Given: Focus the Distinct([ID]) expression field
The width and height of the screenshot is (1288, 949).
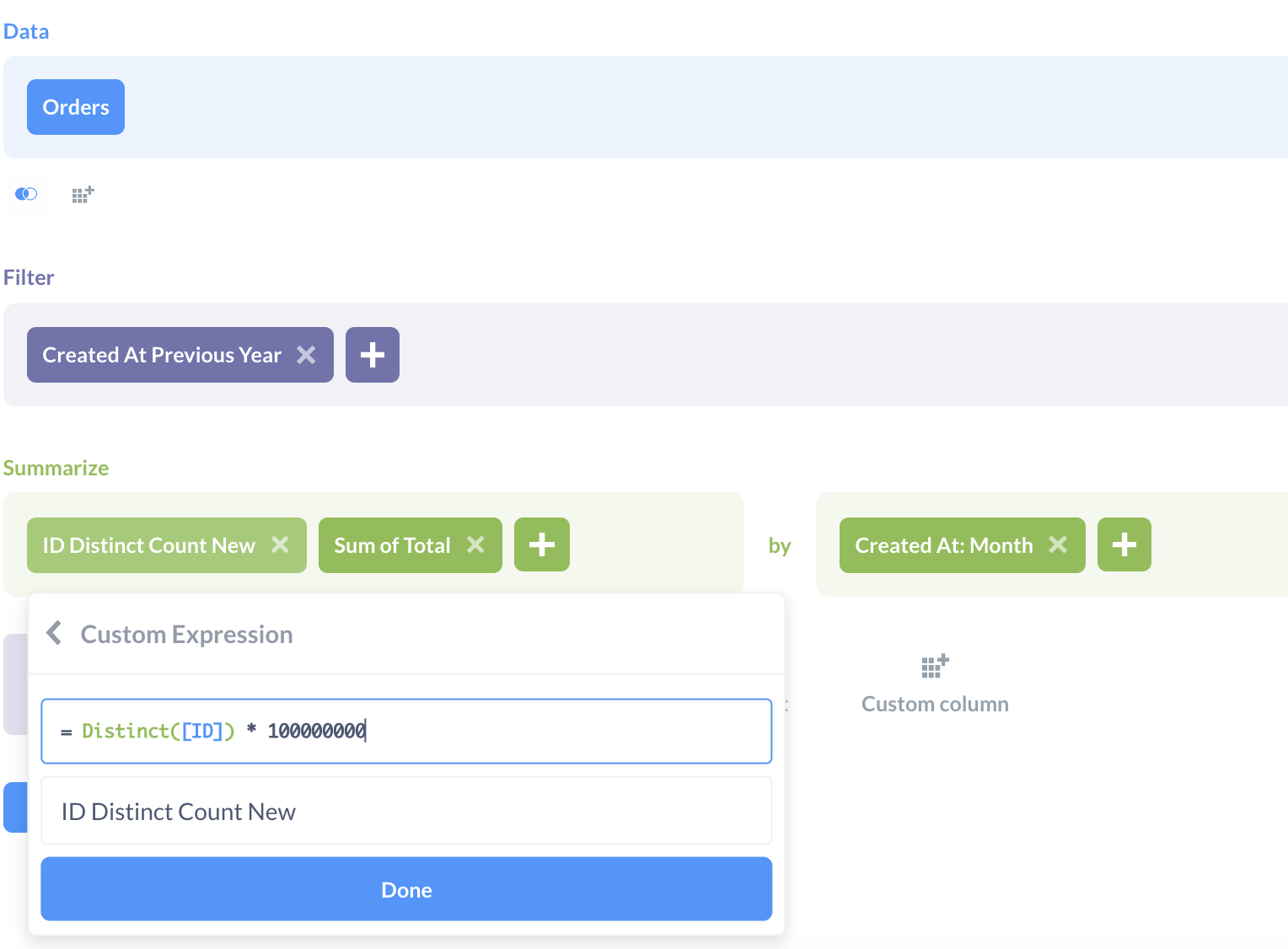Looking at the screenshot, I should click(x=406, y=731).
